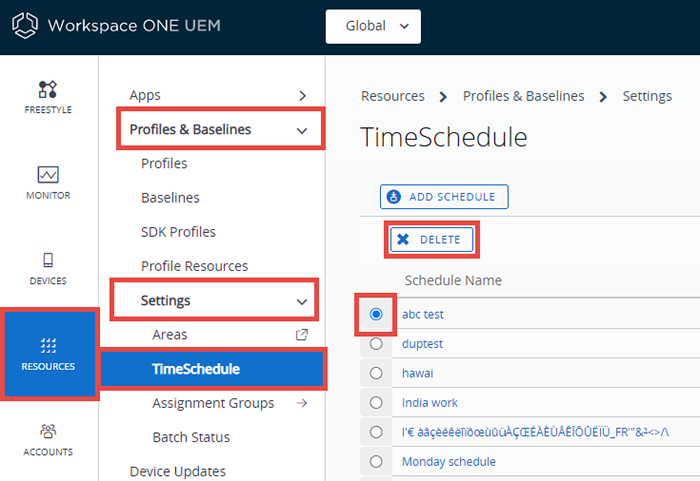Image resolution: width=700 pixels, height=481 pixels.
Task: Click the Delete button
Action: pyautogui.click(x=432, y=239)
